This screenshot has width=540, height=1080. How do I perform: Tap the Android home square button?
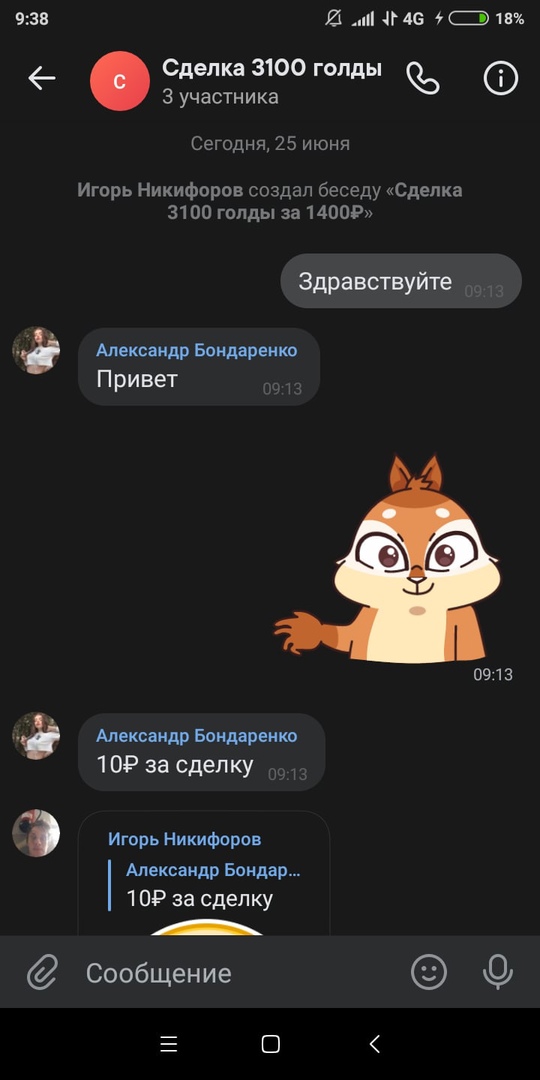pos(271,1044)
